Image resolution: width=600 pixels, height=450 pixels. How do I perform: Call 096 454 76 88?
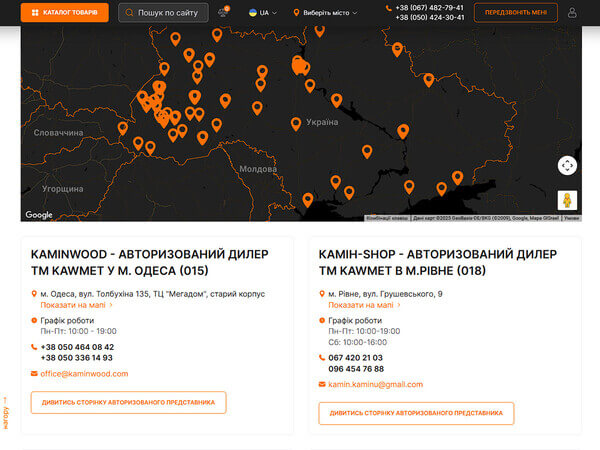click(356, 369)
